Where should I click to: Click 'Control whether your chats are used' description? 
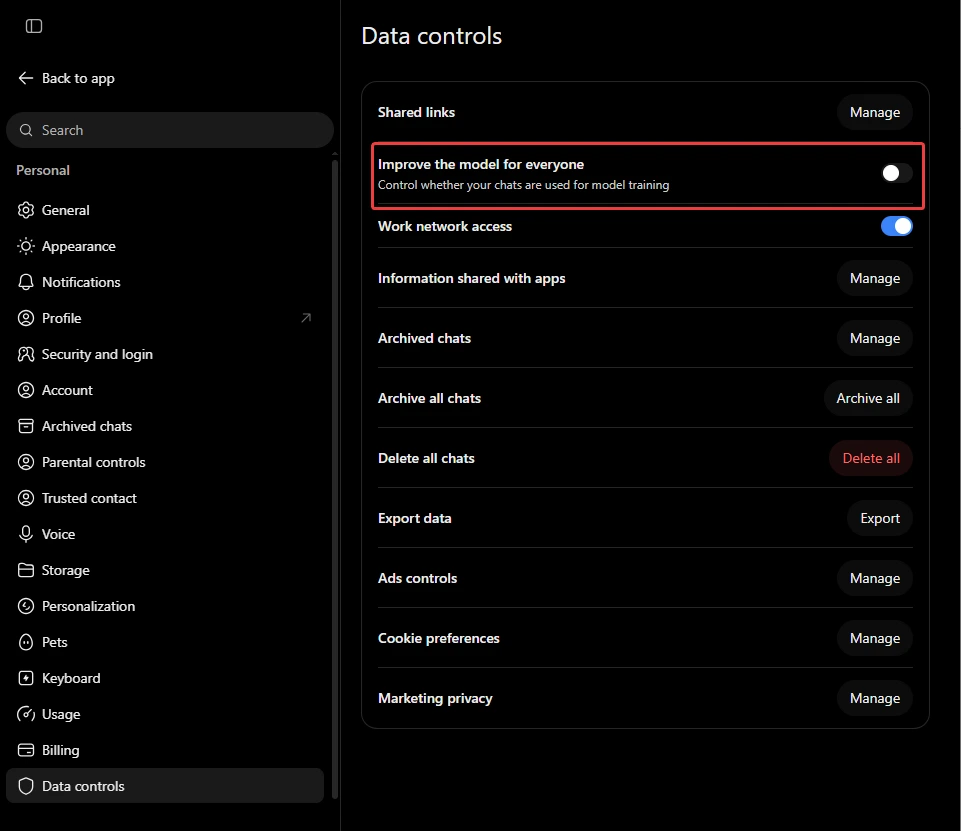(x=523, y=185)
